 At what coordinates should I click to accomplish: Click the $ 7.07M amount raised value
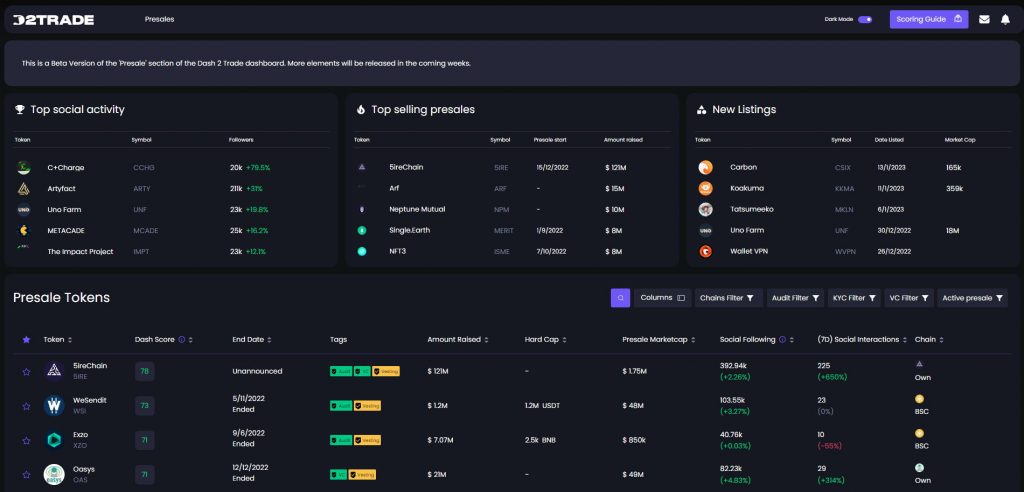(x=438, y=440)
